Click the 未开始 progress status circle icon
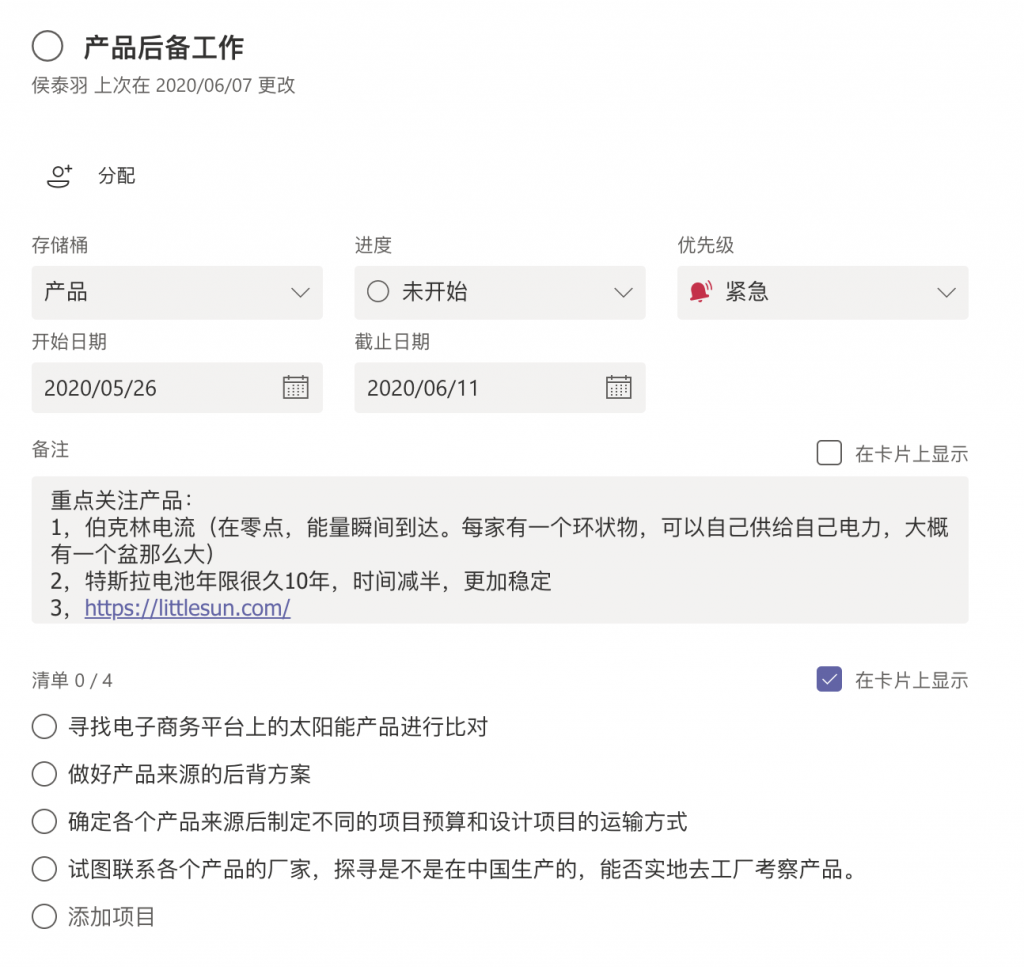 (x=378, y=291)
